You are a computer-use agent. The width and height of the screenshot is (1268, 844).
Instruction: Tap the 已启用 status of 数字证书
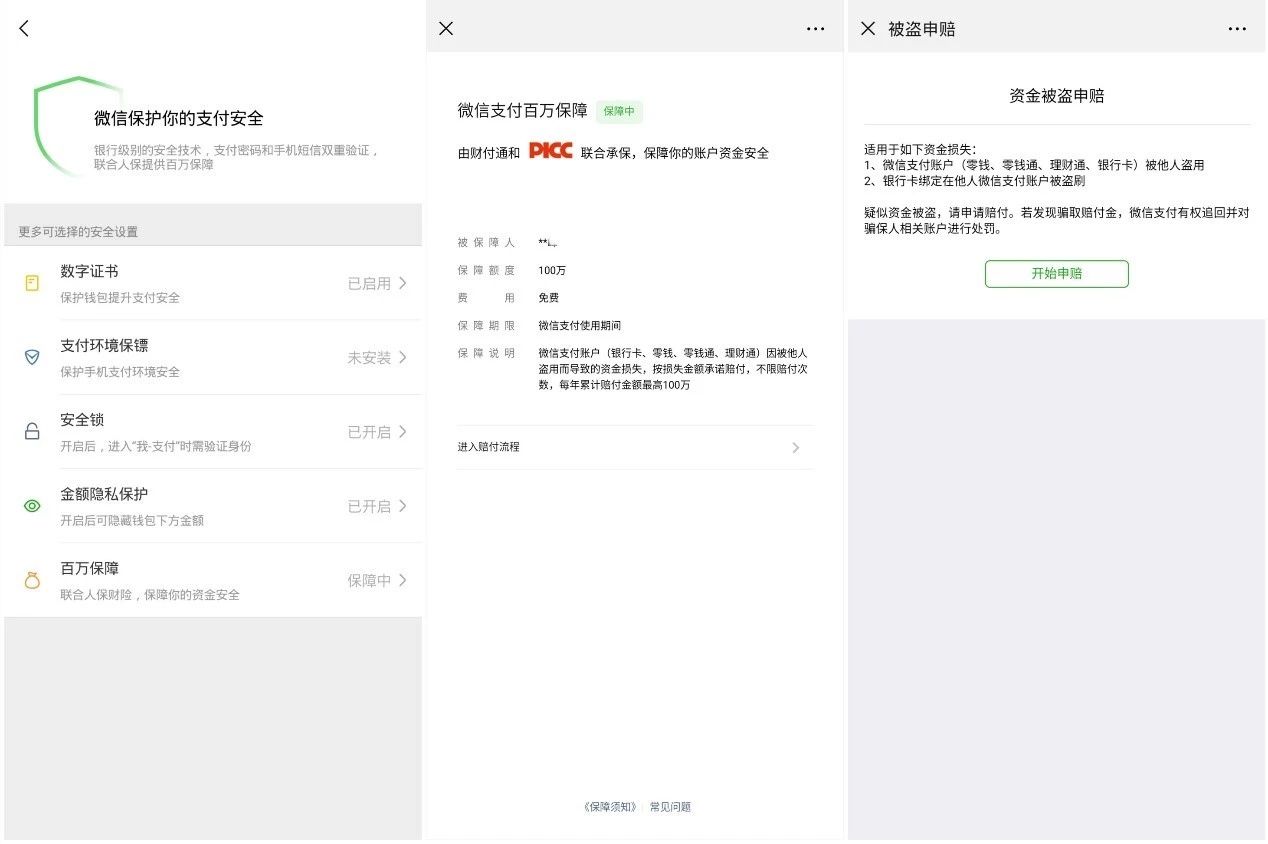click(369, 283)
